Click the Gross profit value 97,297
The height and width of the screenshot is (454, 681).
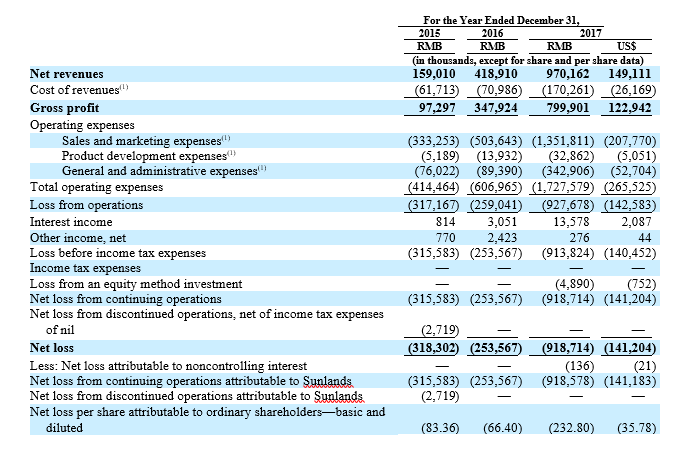click(x=437, y=108)
